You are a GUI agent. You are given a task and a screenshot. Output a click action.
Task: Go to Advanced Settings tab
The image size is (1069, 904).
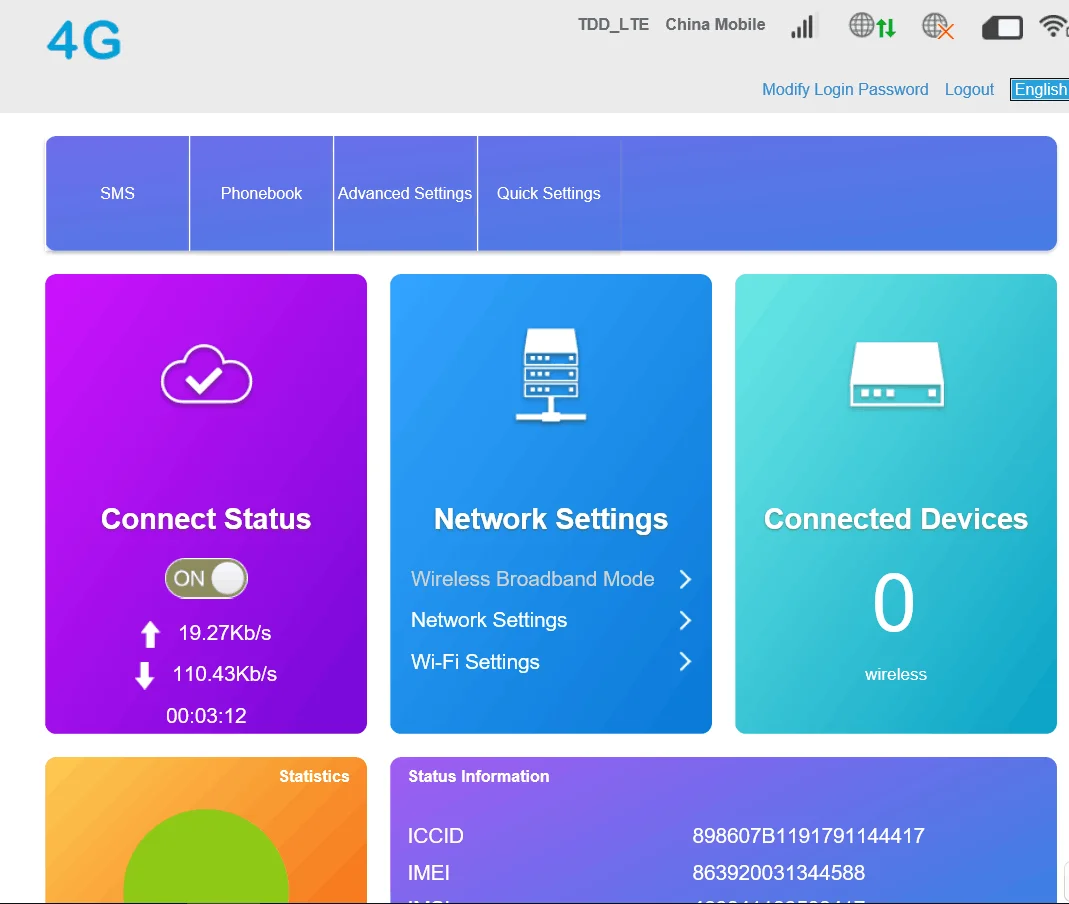pos(405,193)
